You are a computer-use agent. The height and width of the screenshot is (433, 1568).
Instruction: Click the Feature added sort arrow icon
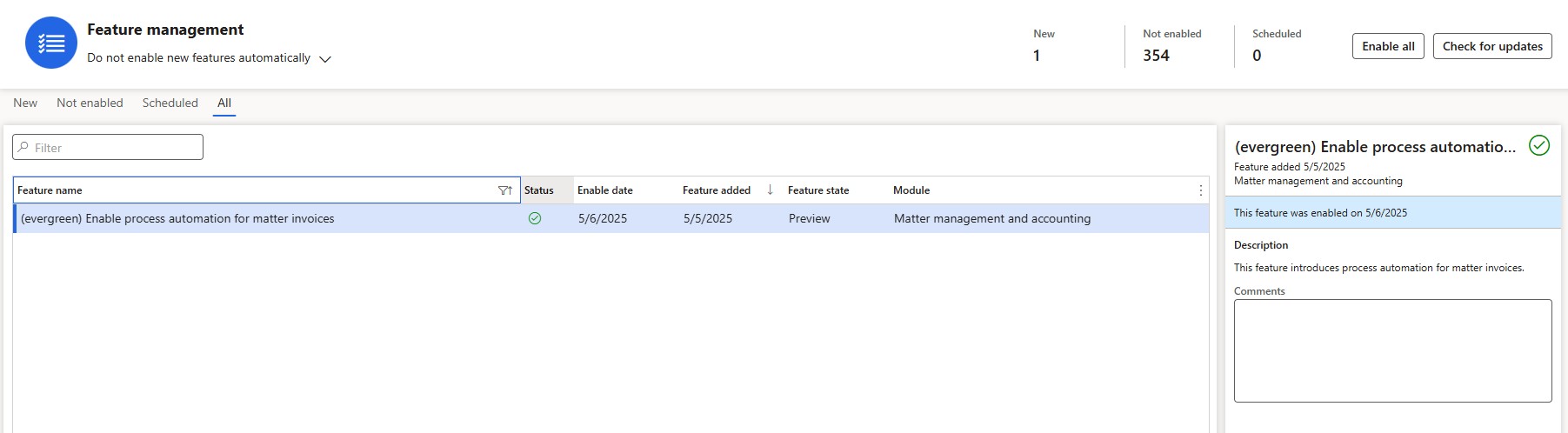click(x=770, y=190)
